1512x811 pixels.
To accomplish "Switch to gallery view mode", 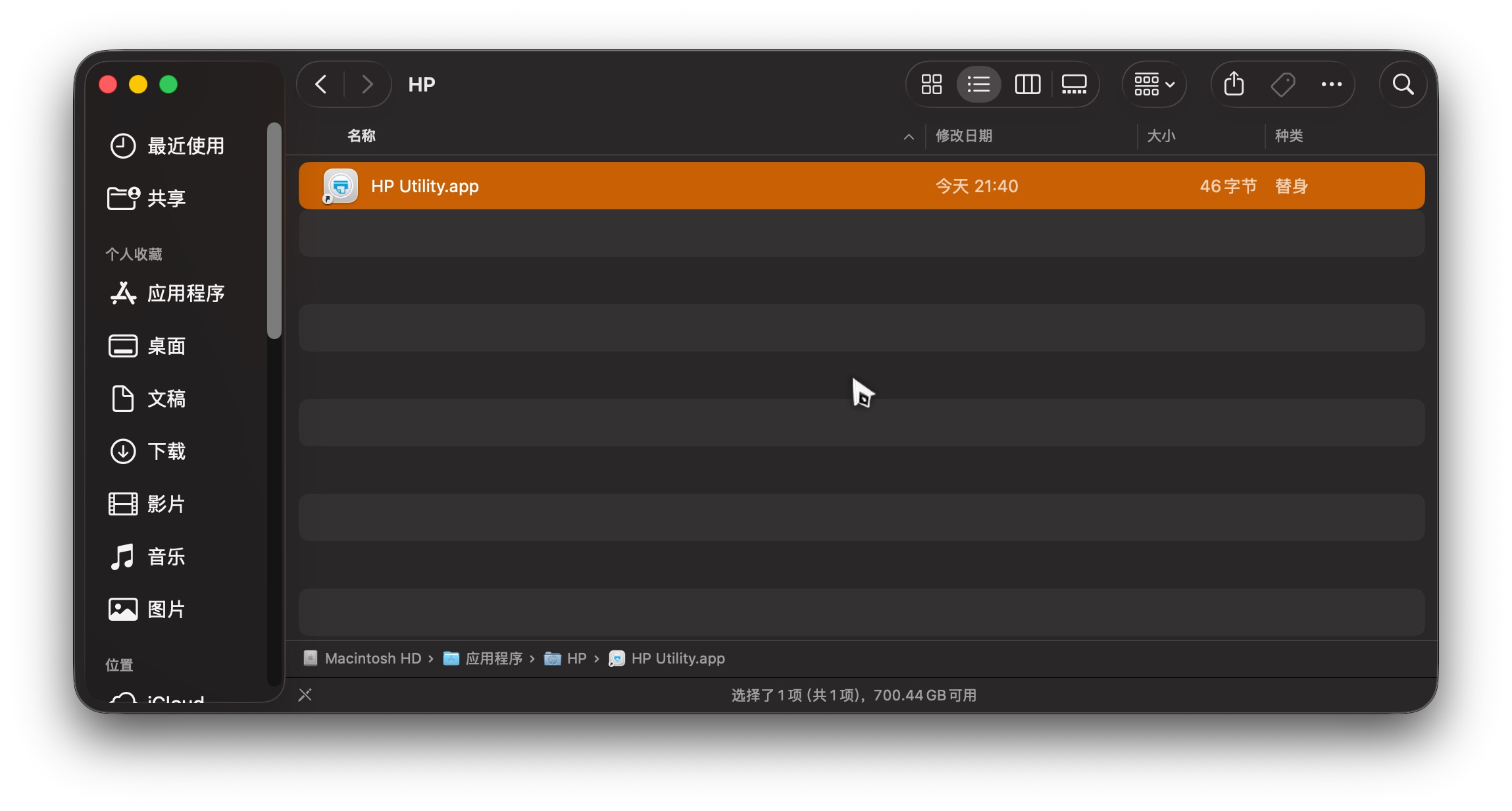I will pyautogui.click(x=1074, y=84).
